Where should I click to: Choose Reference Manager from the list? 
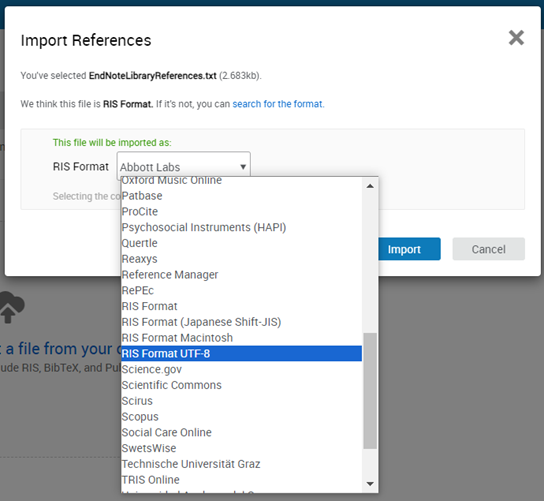click(x=241, y=274)
